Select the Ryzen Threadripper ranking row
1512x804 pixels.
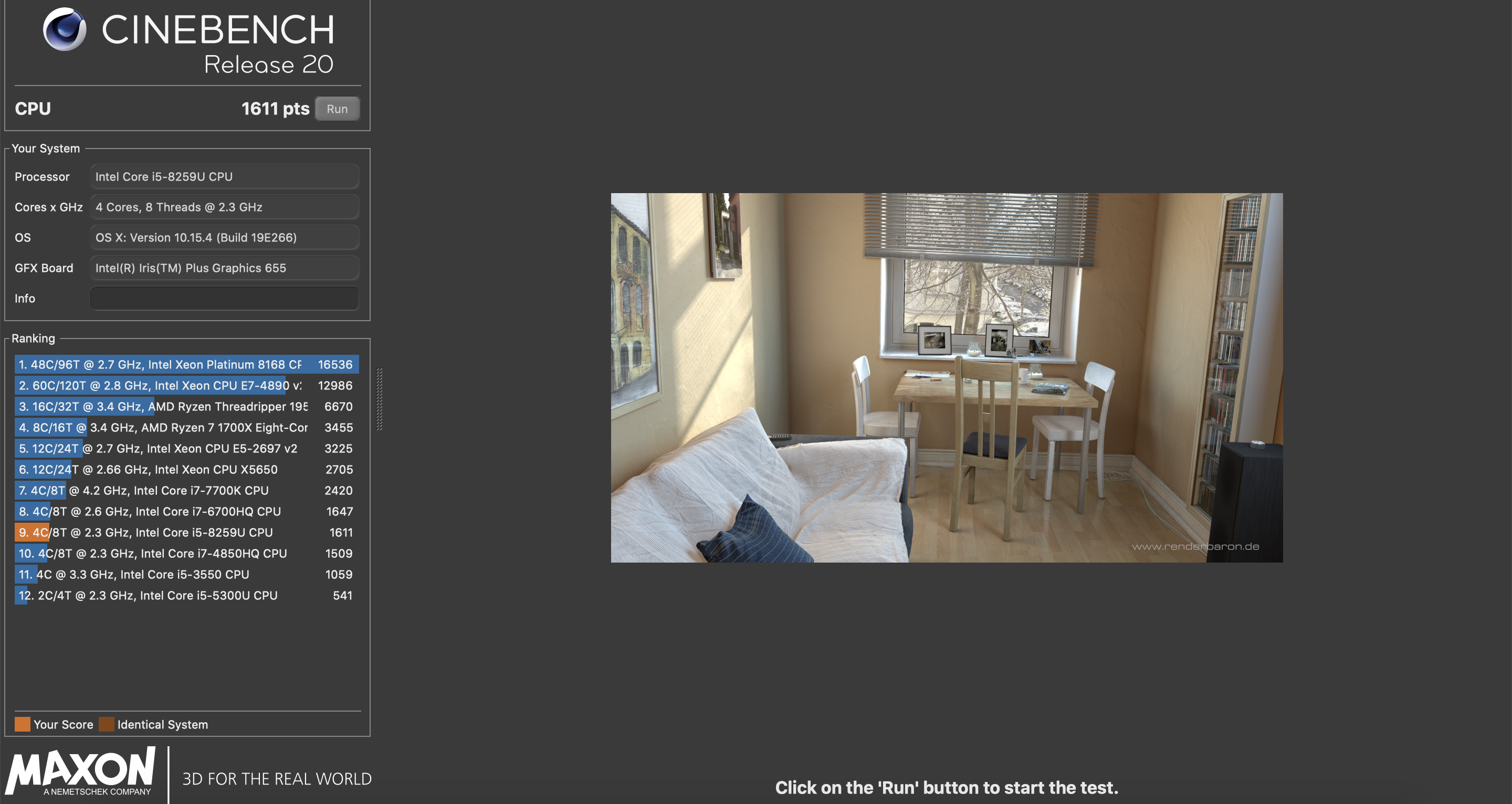[x=187, y=407]
